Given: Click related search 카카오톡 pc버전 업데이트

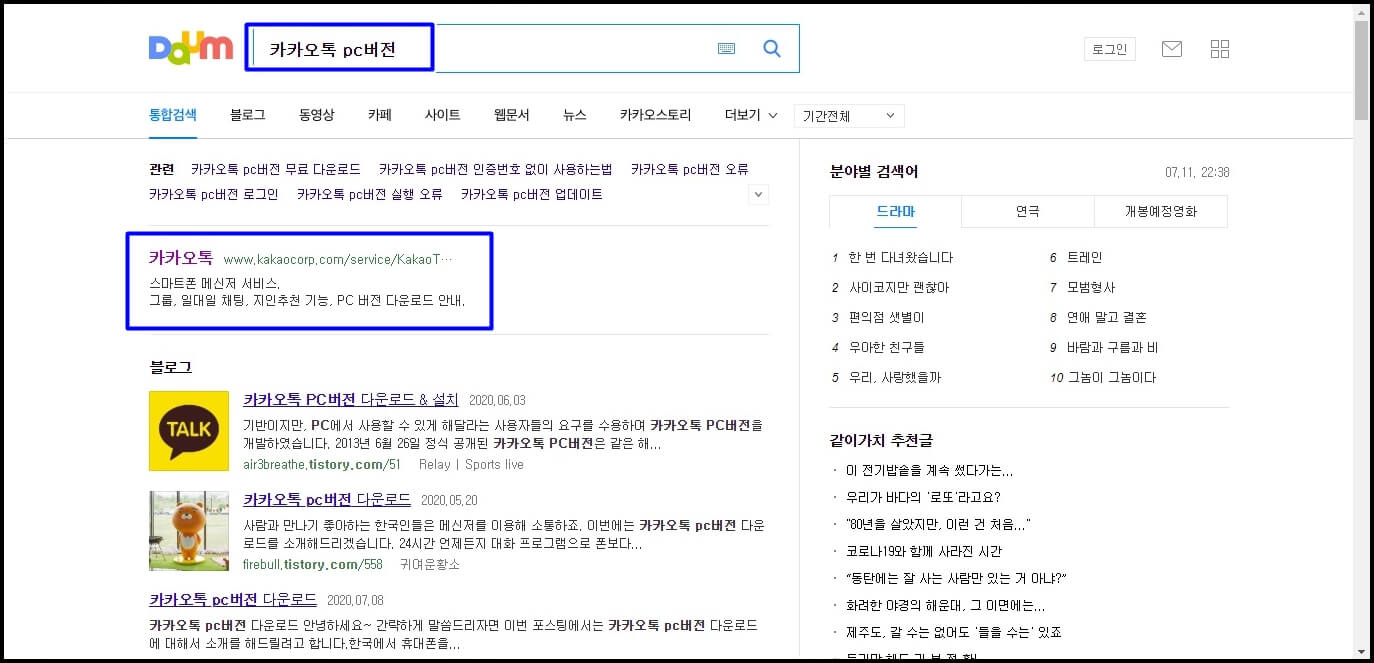Looking at the screenshot, I should coord(532,194).
